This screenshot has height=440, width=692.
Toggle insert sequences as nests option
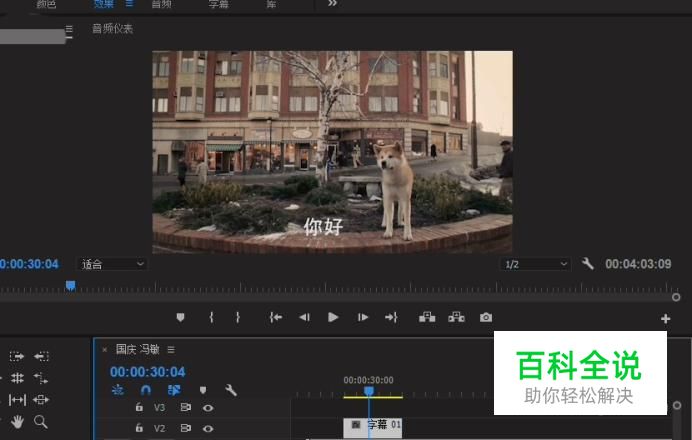118,390
